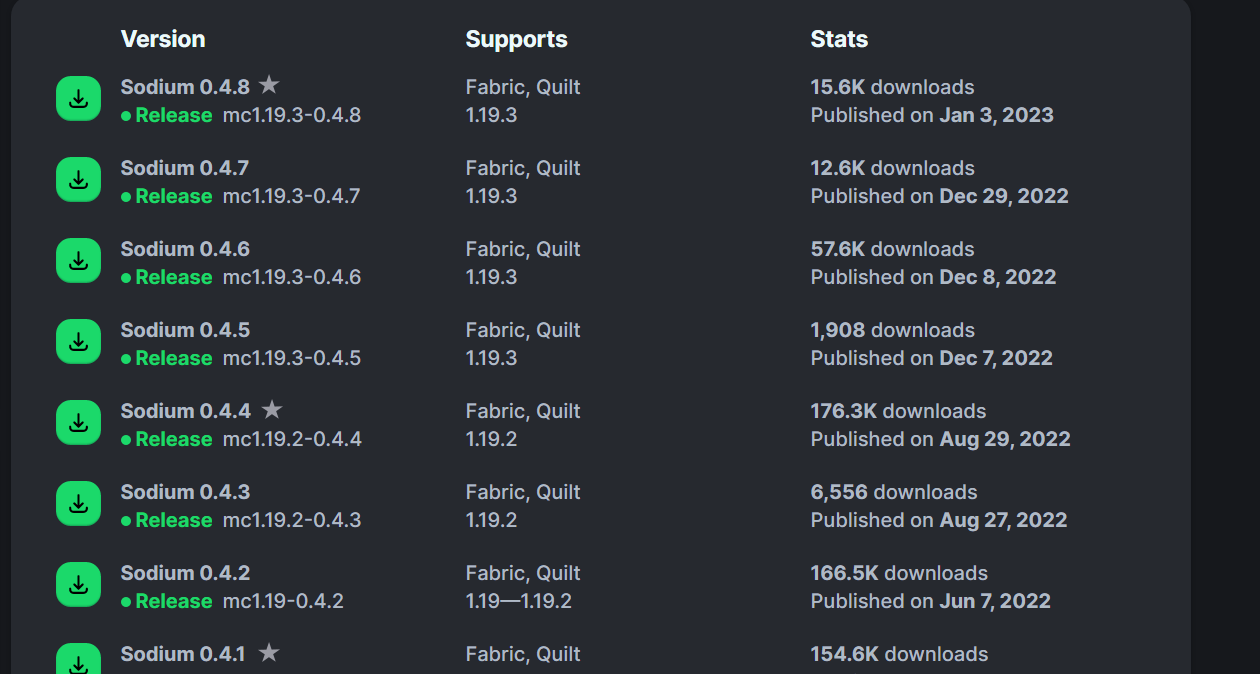Download Sodium 0.4.6 via its green icon

point(78,260)
